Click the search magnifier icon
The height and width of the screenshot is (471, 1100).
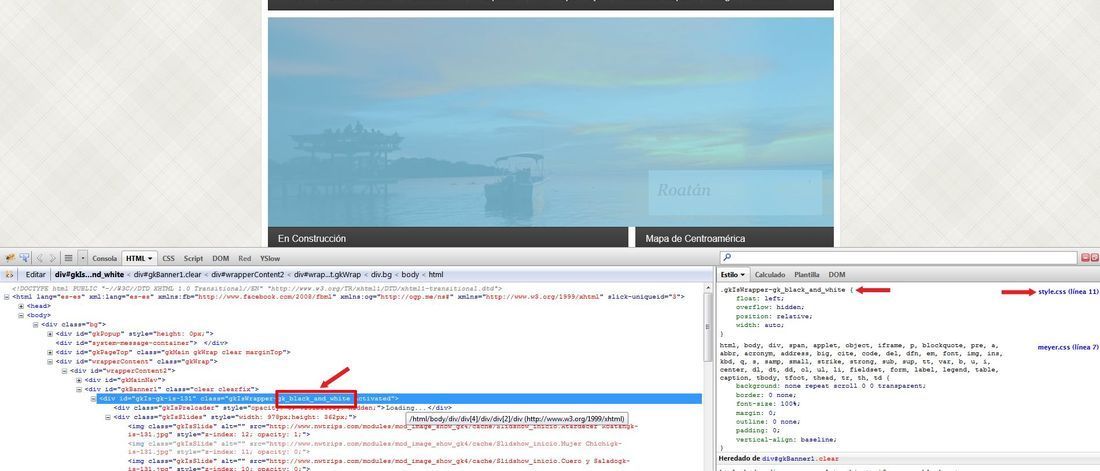(x=727, y=258)
